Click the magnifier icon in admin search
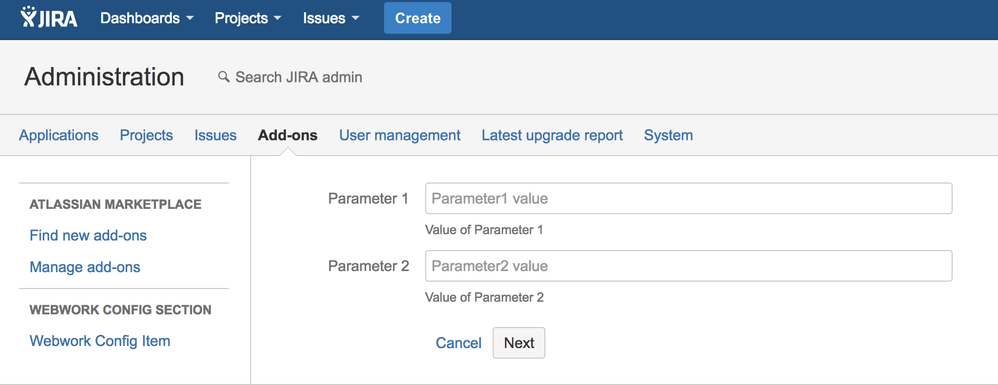Viewport: 998px width, 385px height. pyautogui.click(x=223, y=77)
